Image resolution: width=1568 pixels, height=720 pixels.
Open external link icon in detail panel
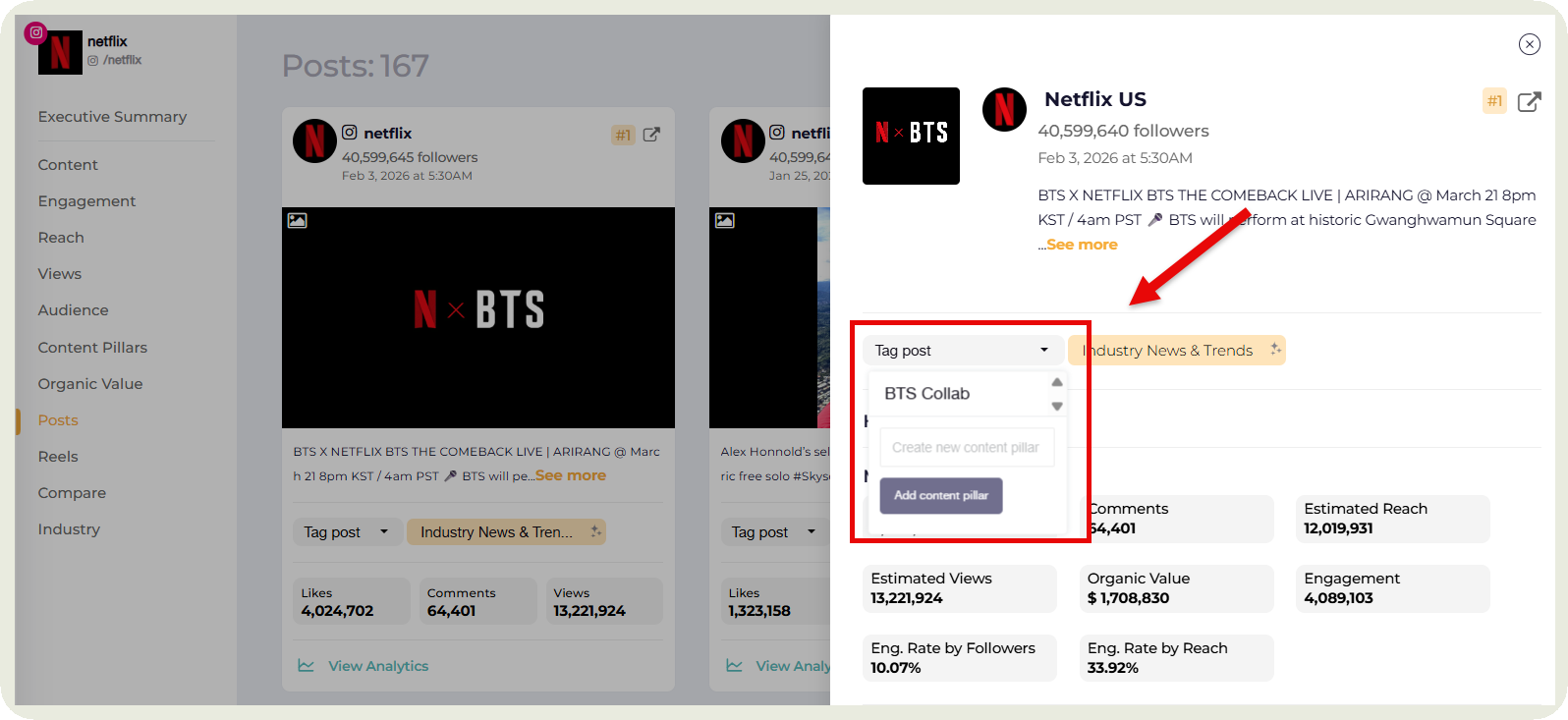coord(1529,102)
